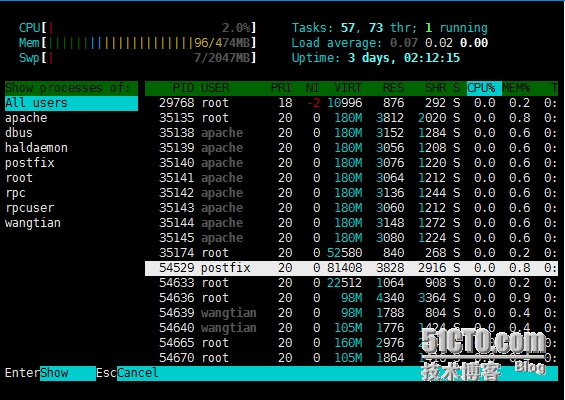Select apache process row PID 35144
Viewport: 565px width, 400px height.
tap(351, 223)
